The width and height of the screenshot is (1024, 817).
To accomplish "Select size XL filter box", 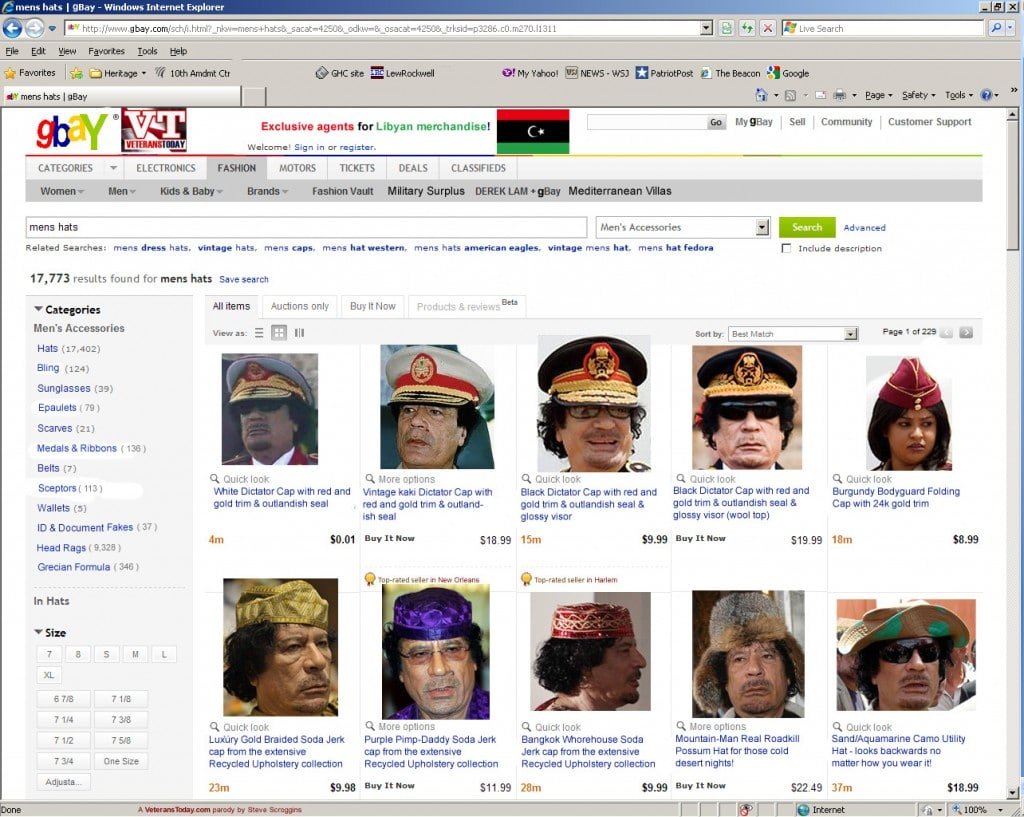I will pos(49,675).
